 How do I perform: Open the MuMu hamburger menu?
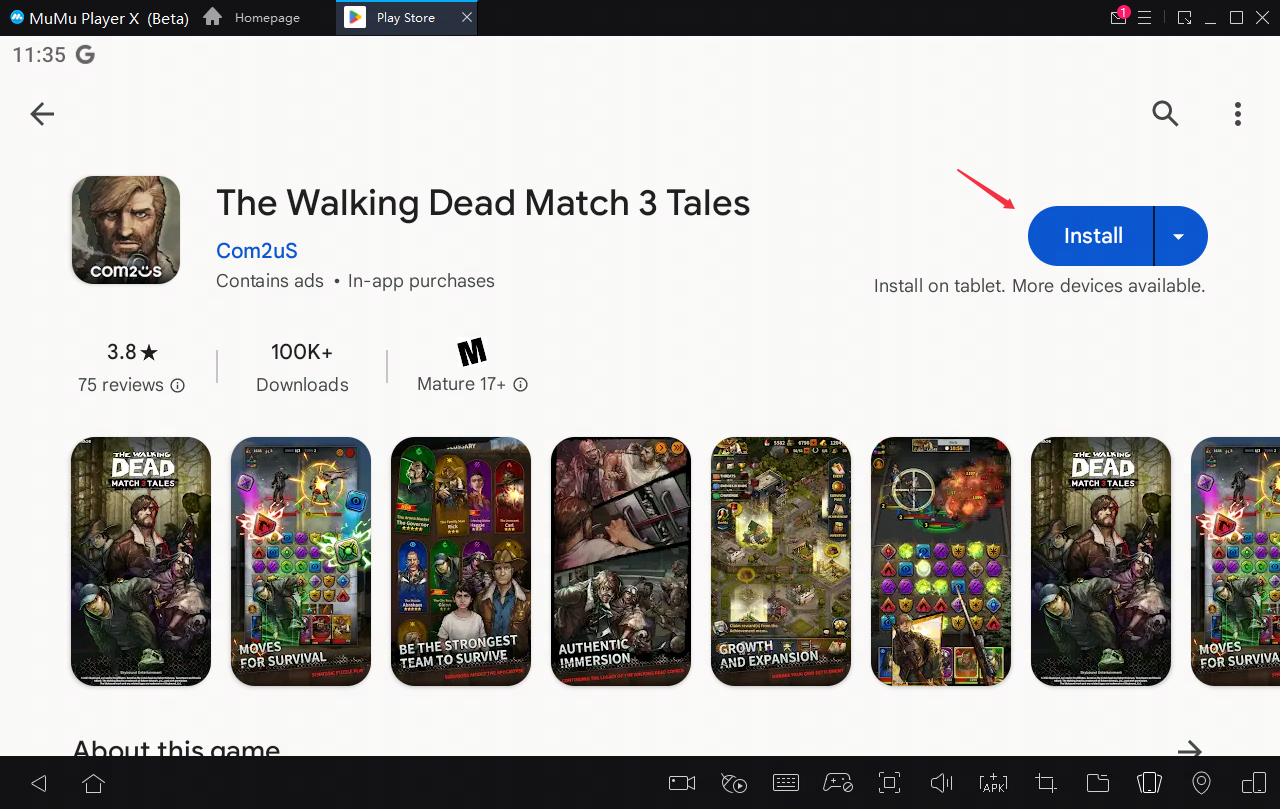click(x=1145, y=18)
